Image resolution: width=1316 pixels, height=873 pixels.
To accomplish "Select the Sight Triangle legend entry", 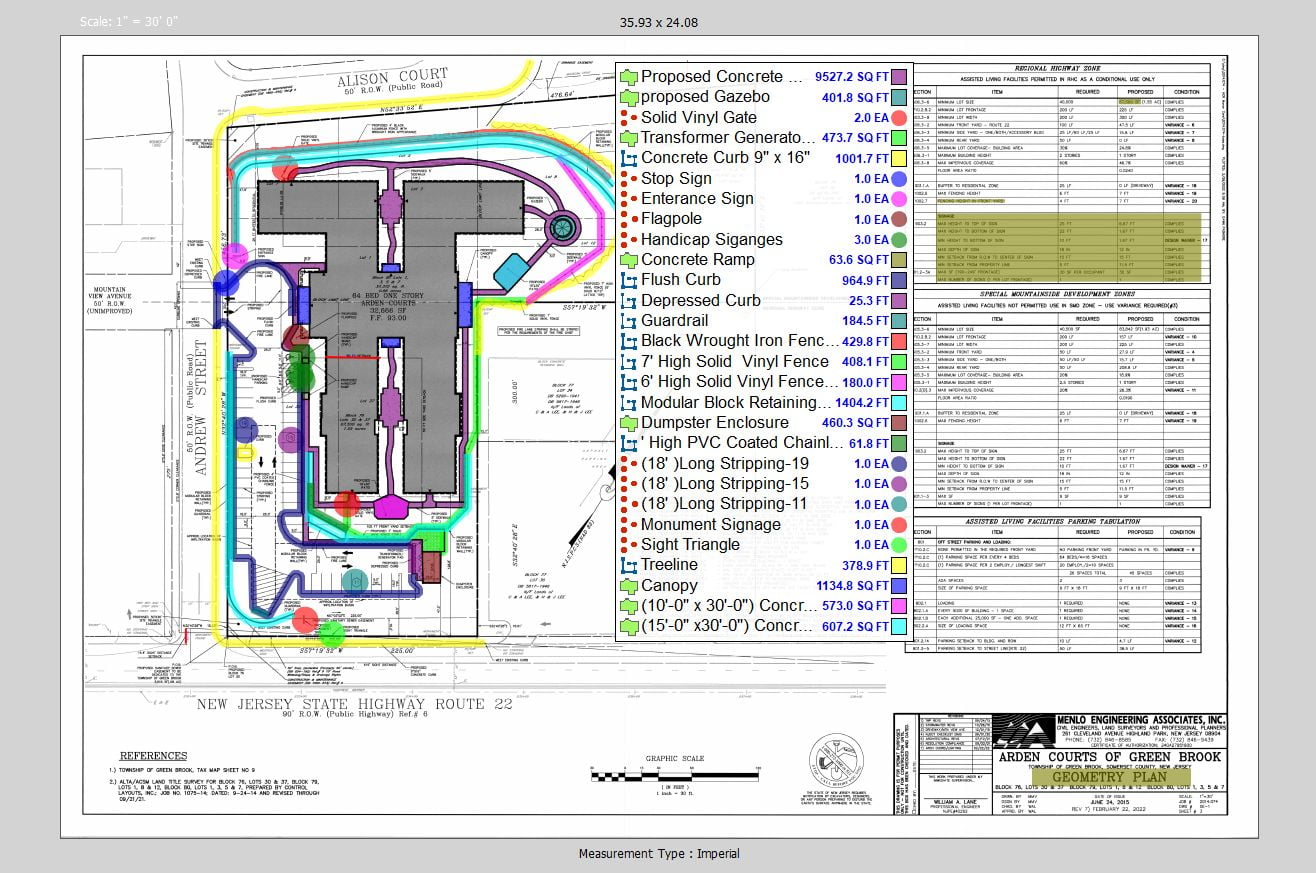I will click(x=690, y=545).
